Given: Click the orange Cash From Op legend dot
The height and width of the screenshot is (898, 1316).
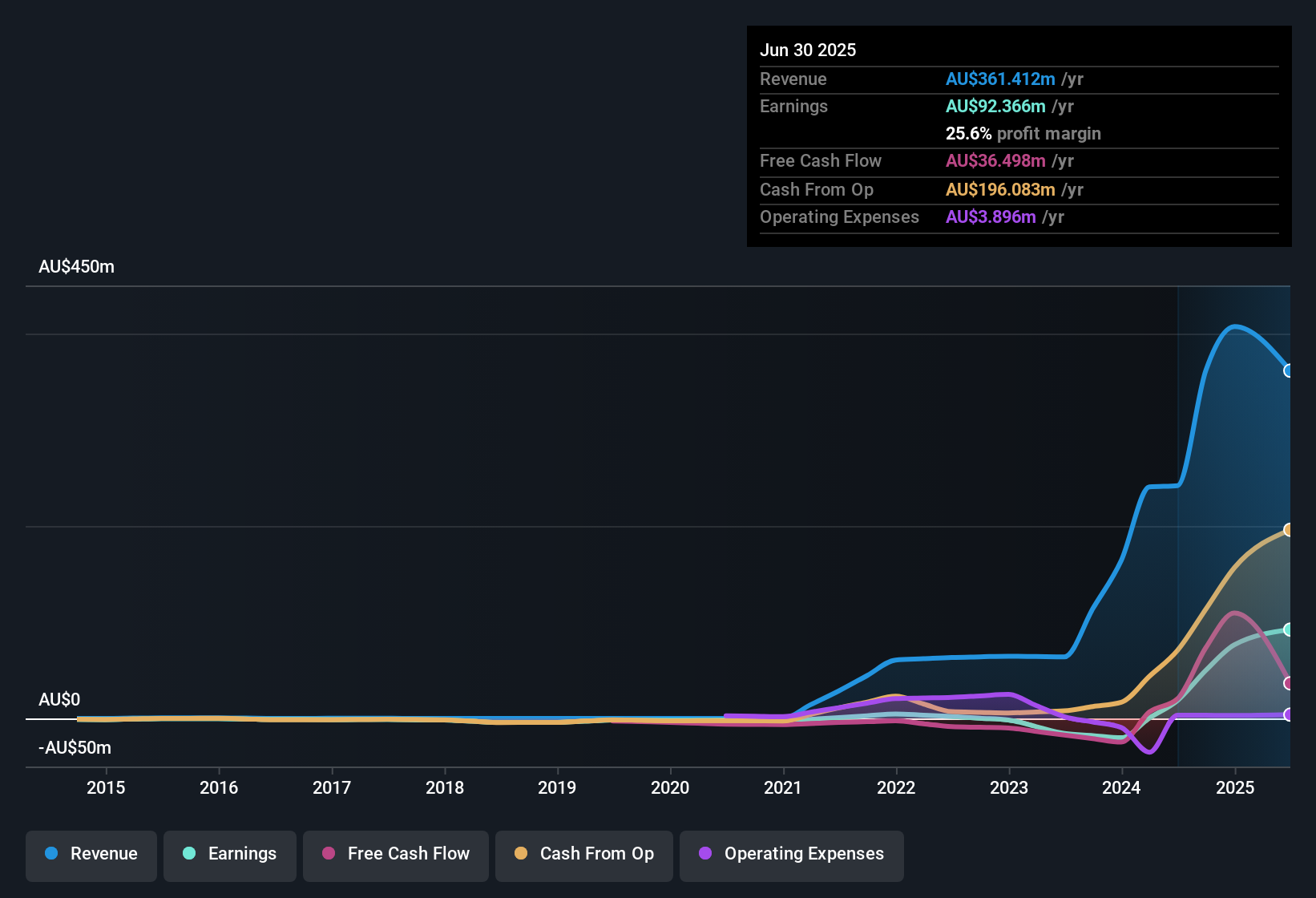Looking at the screenshot, I should click(x=522, y=854).
